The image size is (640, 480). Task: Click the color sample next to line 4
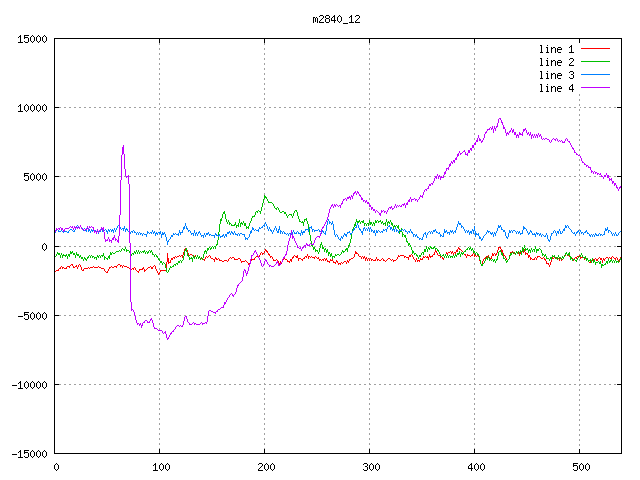click(595, 88)
